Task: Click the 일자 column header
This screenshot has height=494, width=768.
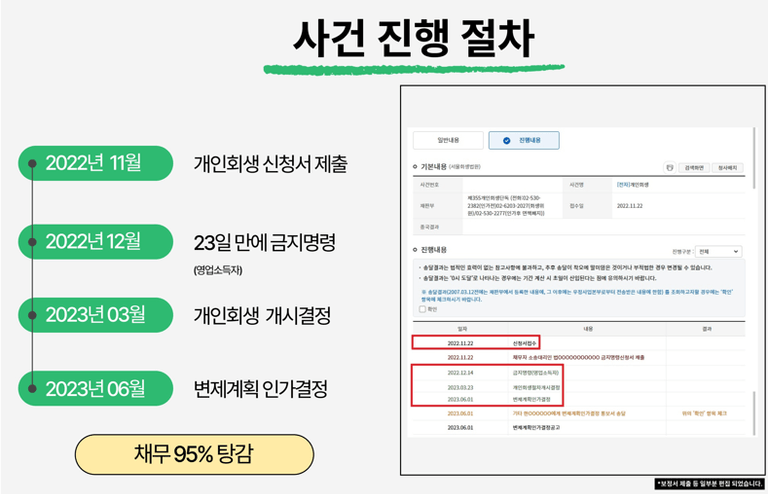Action: (463, 327)
